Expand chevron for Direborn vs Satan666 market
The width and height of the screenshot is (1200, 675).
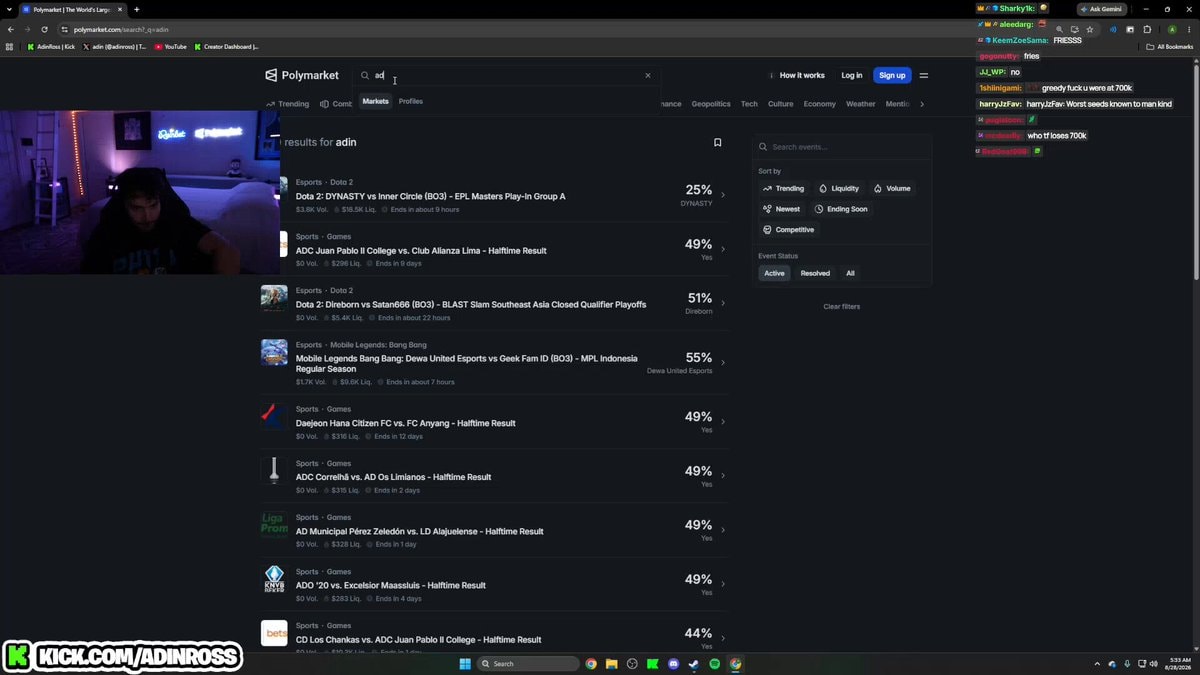[x=723, y=304]
